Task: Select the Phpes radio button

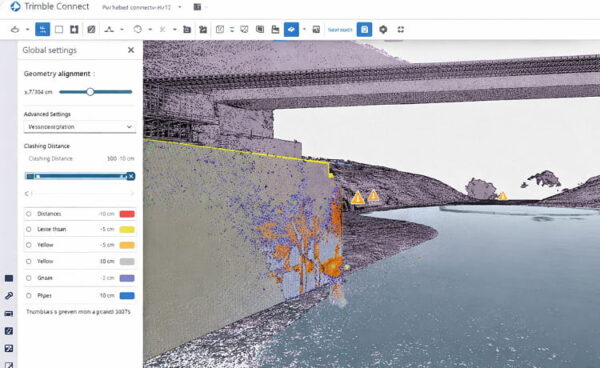Action: pyautogui.click(x=29, y=296)
